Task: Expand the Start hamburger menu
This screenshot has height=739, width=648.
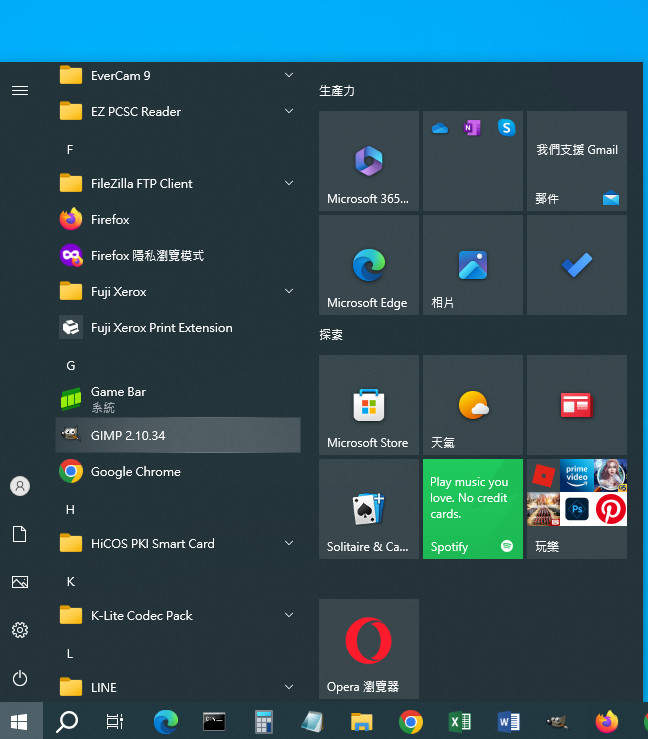Action: tap(20, 90)
